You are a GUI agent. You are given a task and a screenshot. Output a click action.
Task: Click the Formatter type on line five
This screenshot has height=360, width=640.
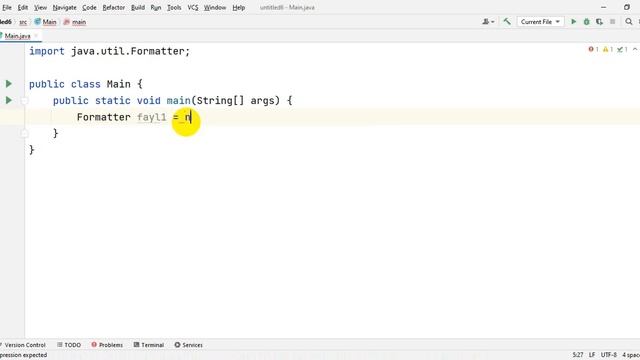point(104,117)
